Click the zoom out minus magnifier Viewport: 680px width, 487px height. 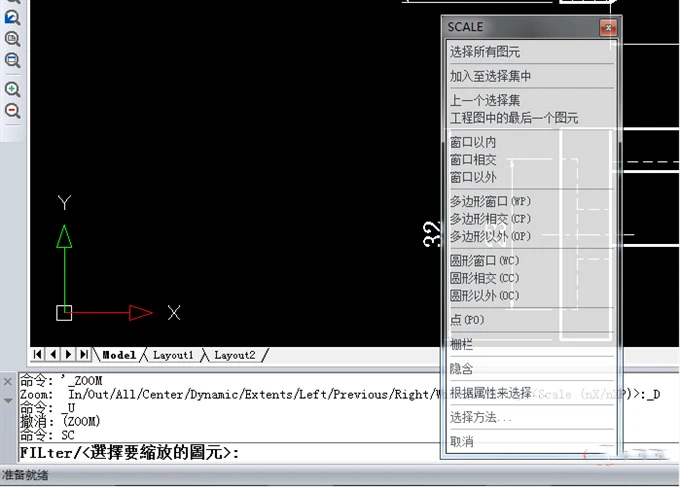tap(12, 111)
